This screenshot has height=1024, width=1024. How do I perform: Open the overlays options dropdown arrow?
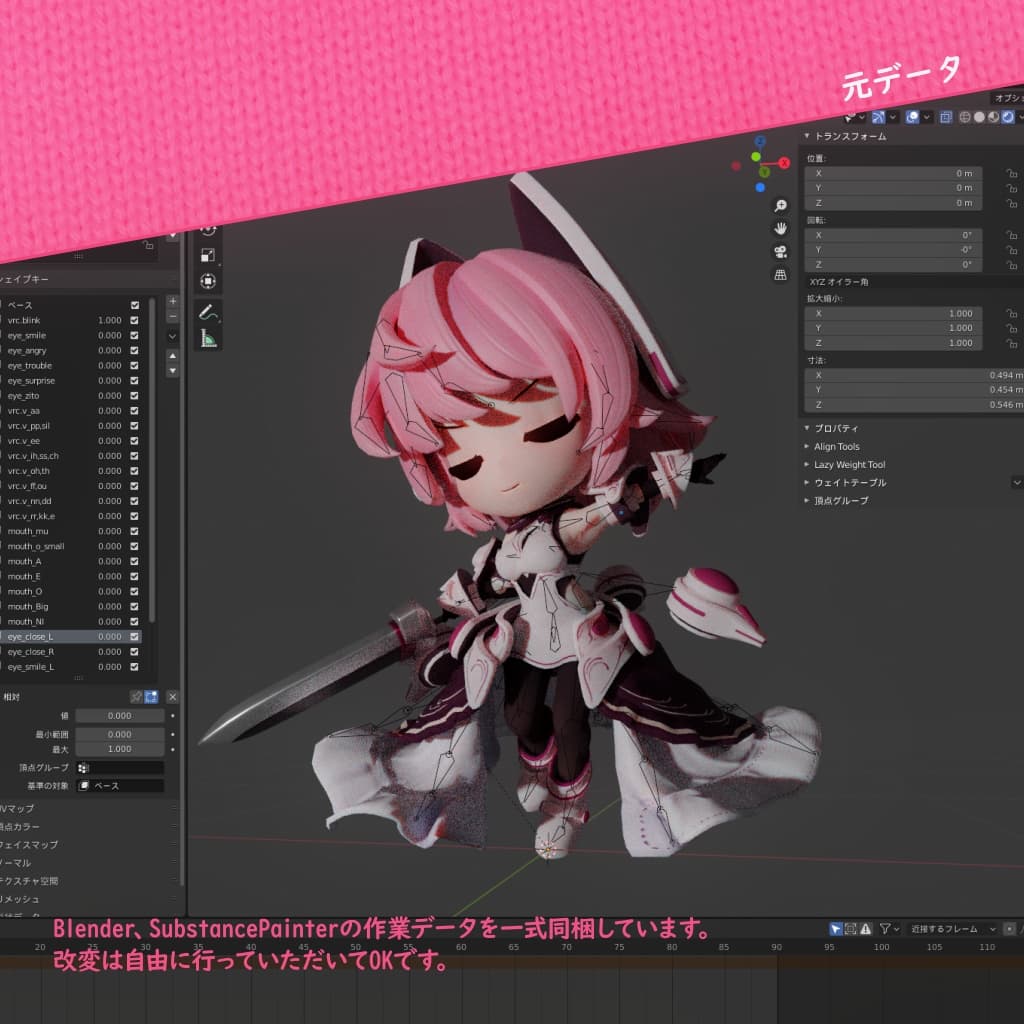pos(927,117)
